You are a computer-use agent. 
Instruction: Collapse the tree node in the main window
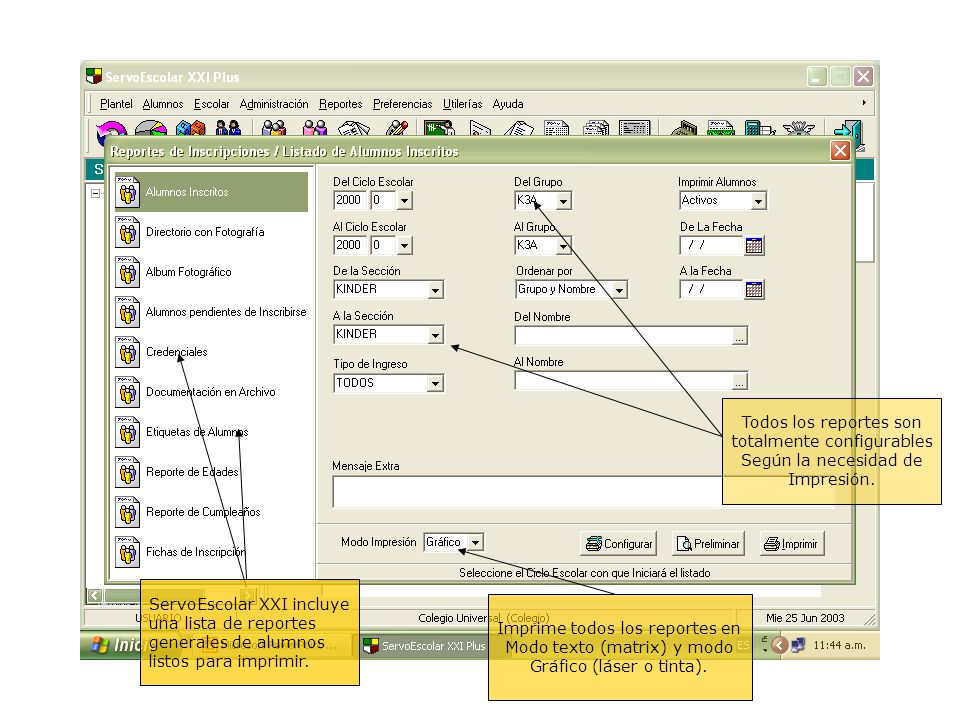[x=96, y=193]
